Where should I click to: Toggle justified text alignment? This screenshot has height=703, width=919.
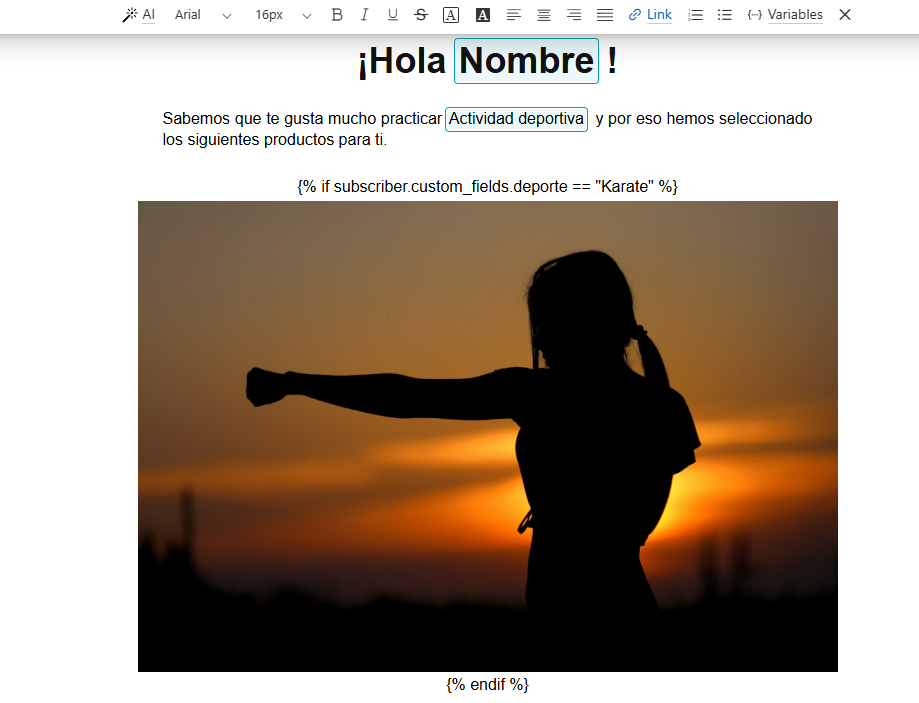pyautogui.click(x=603, y=15)
